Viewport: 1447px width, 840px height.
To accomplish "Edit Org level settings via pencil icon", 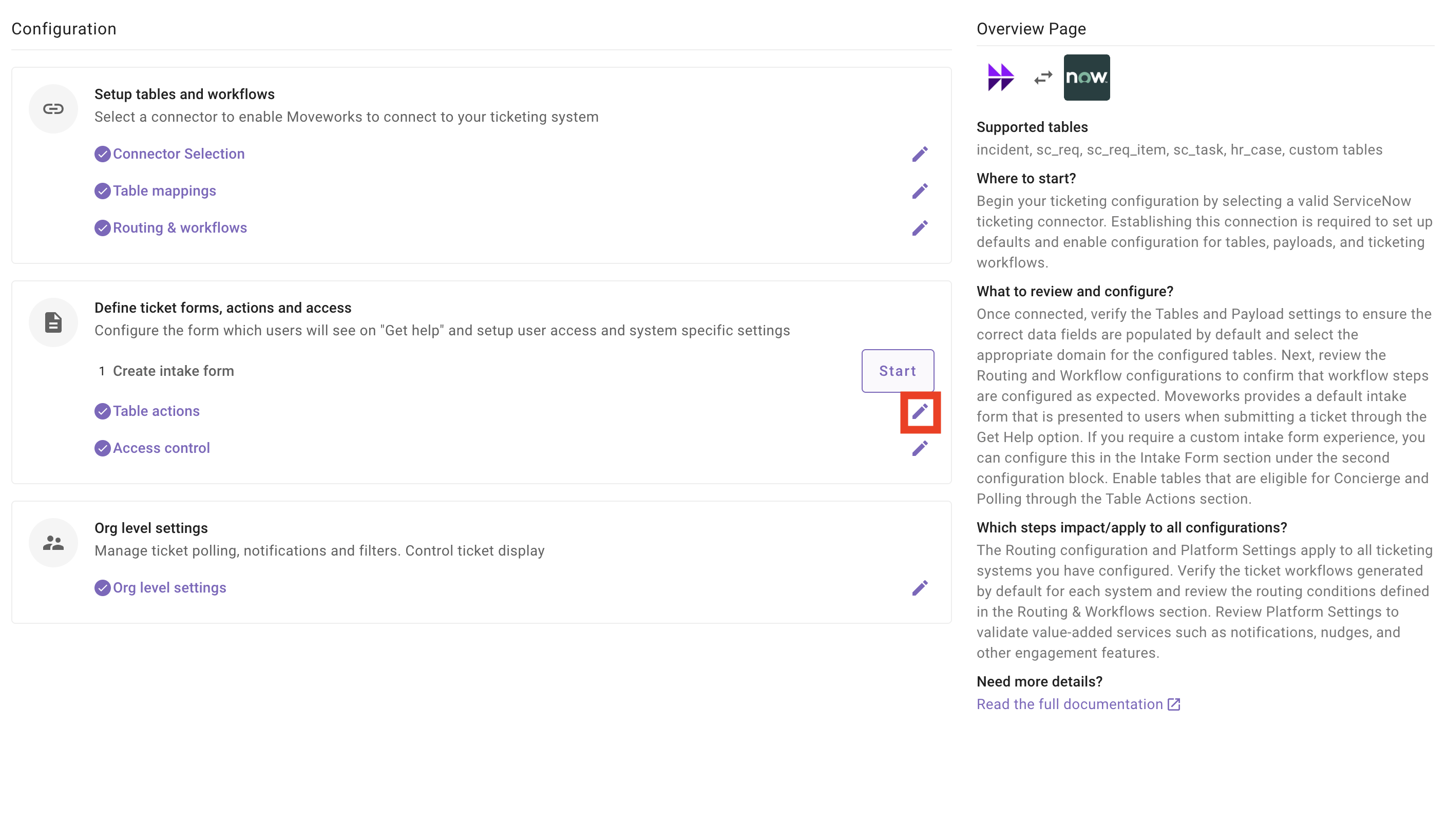I will tap(919, 588).
